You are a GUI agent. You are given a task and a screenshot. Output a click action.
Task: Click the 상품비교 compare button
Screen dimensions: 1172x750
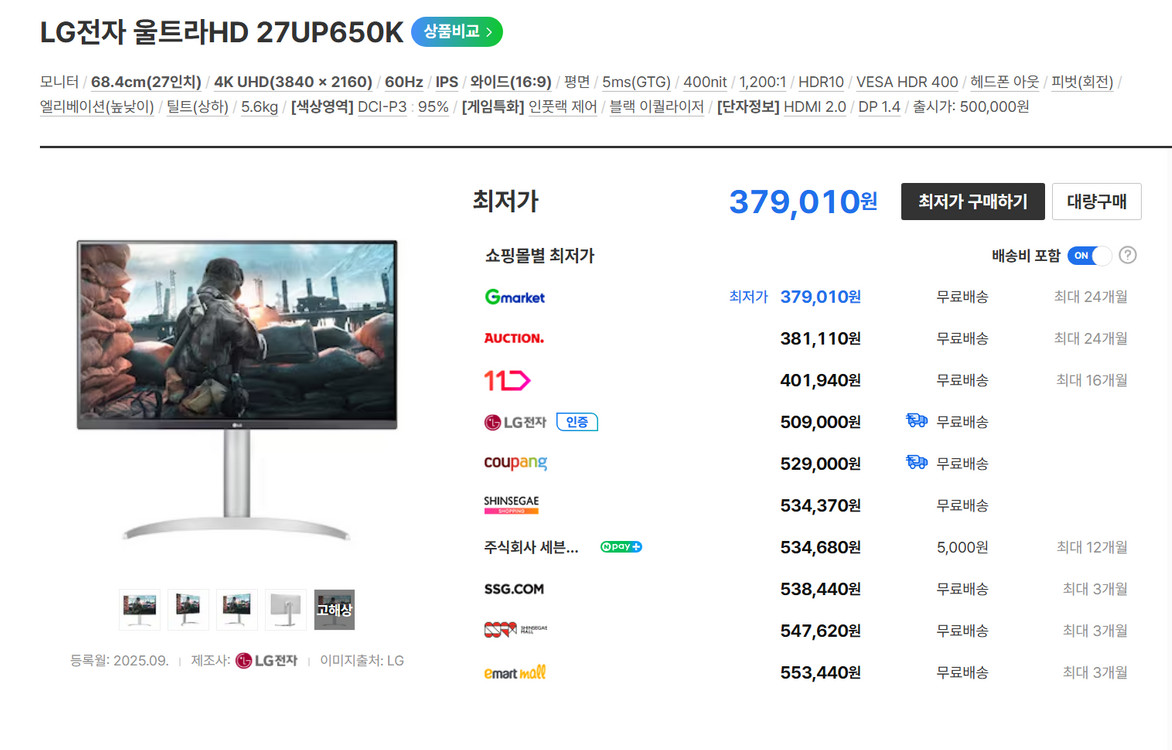[x=457, y=31]
